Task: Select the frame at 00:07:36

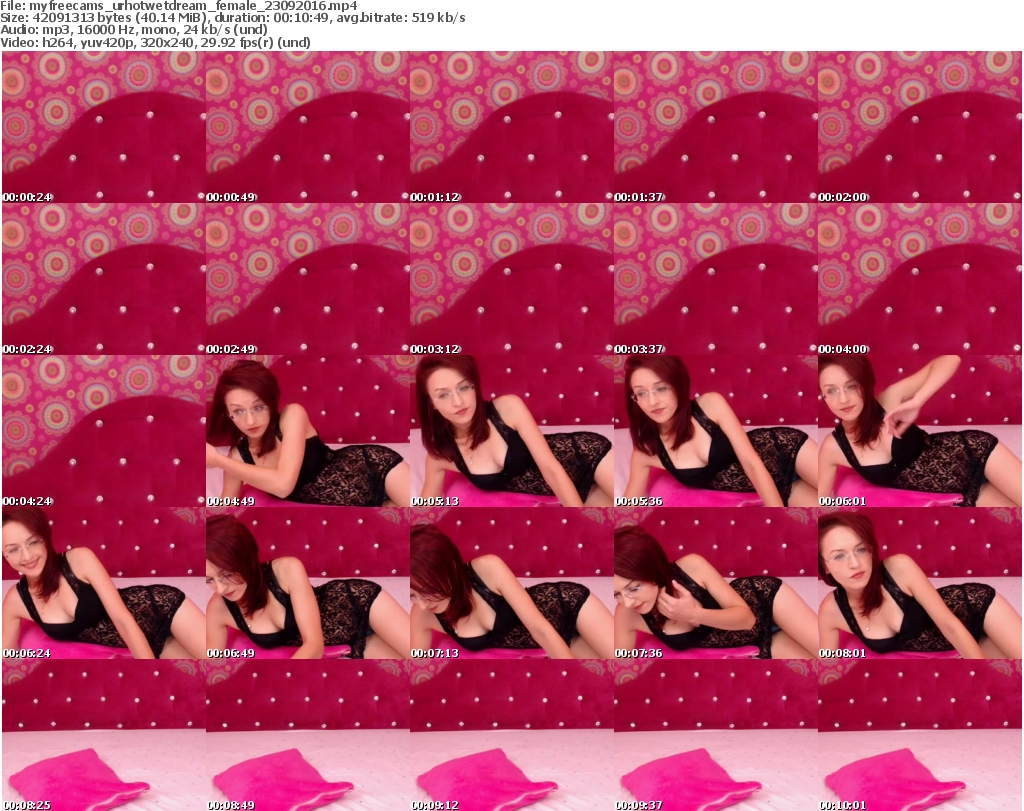Action: [x=715, y=583]
